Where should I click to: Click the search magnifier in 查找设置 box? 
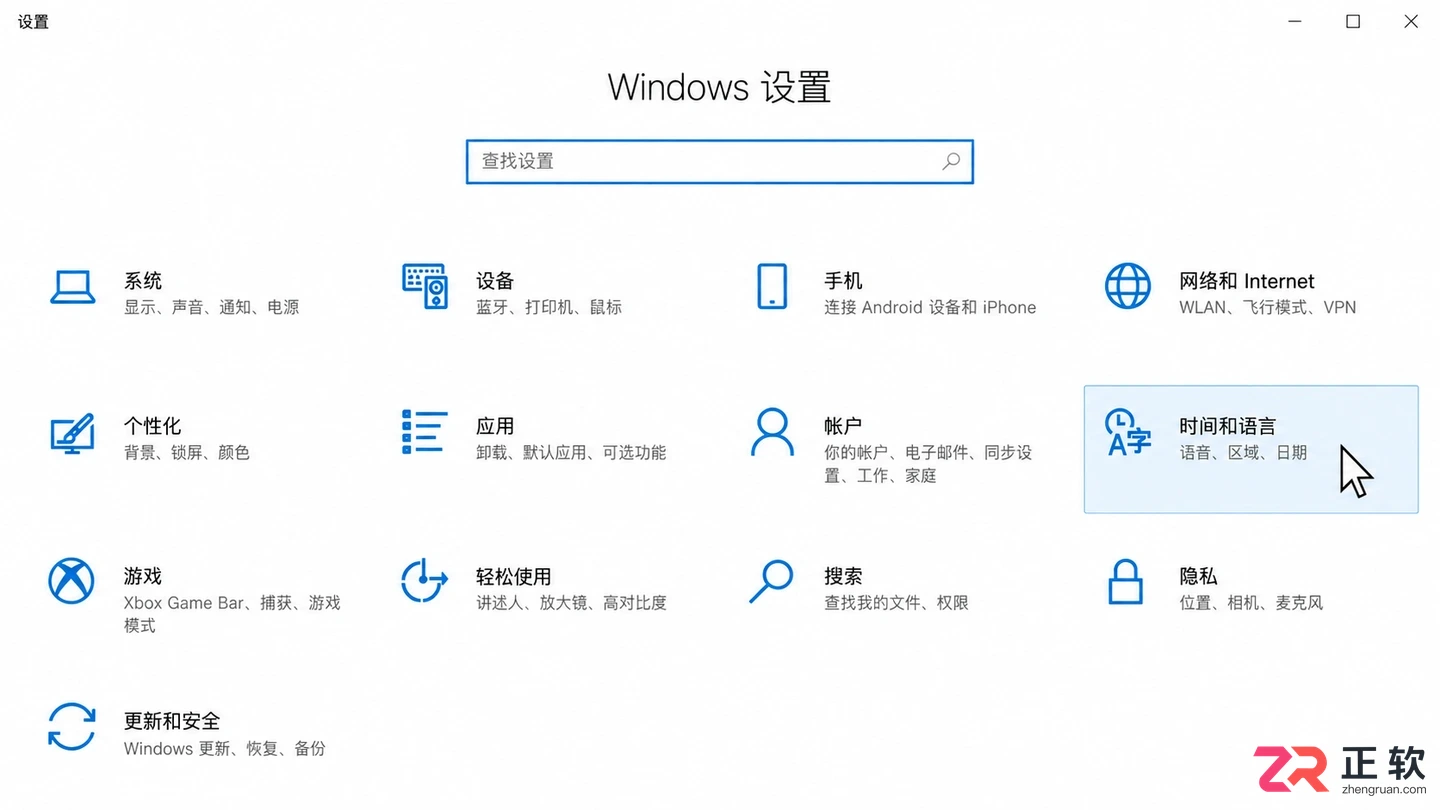951,161
